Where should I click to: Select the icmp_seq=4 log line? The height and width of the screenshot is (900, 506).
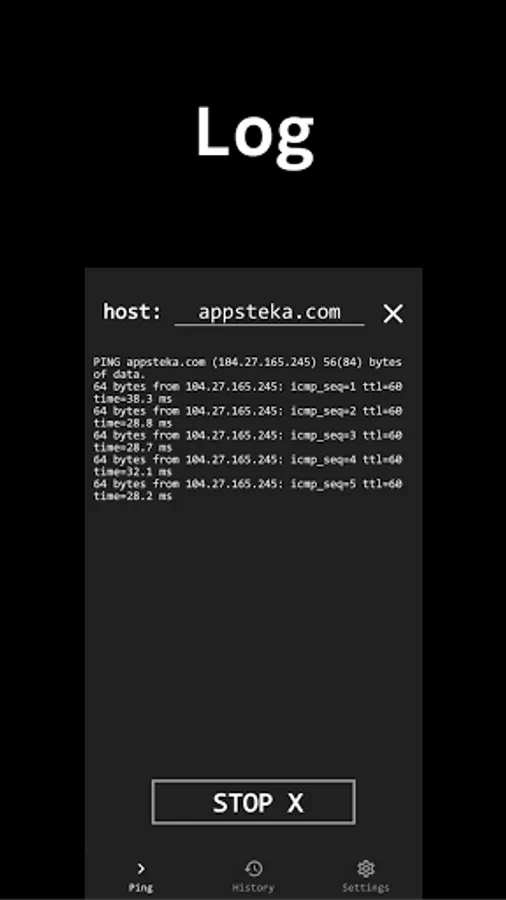click(x=248, y=465)
